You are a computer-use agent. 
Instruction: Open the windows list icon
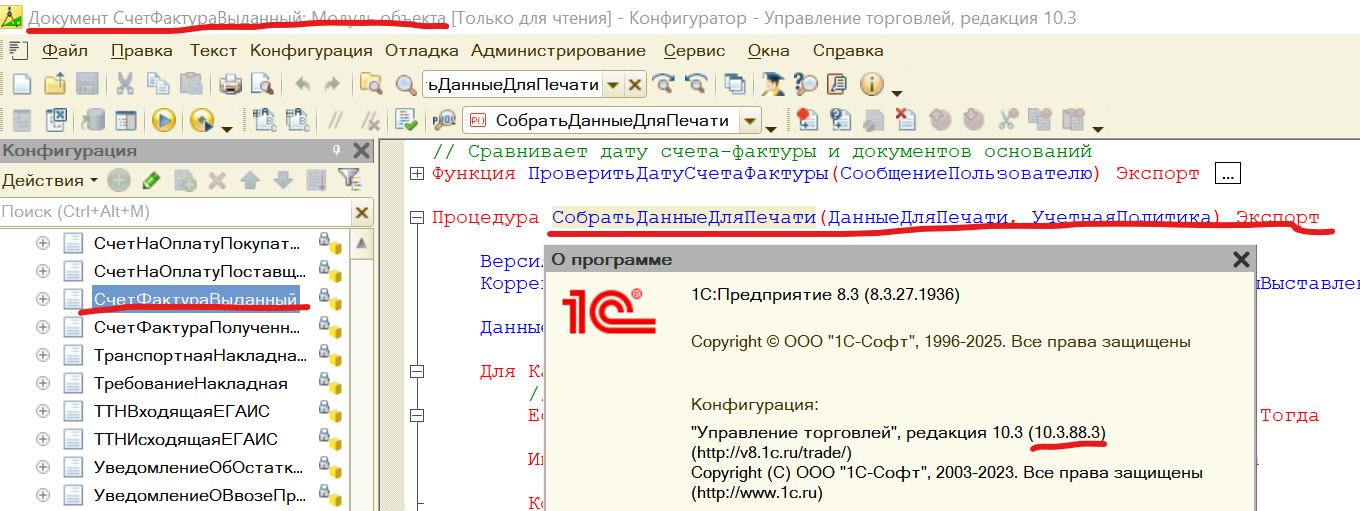735,85
